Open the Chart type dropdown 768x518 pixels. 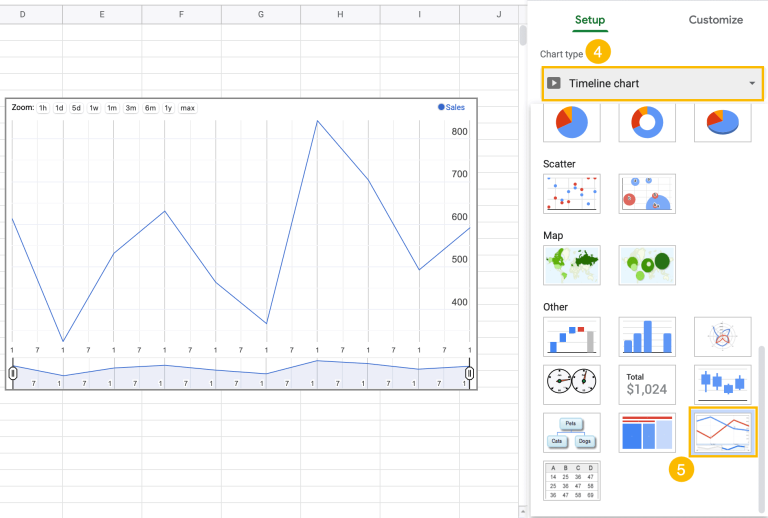(x=652, y=84)
